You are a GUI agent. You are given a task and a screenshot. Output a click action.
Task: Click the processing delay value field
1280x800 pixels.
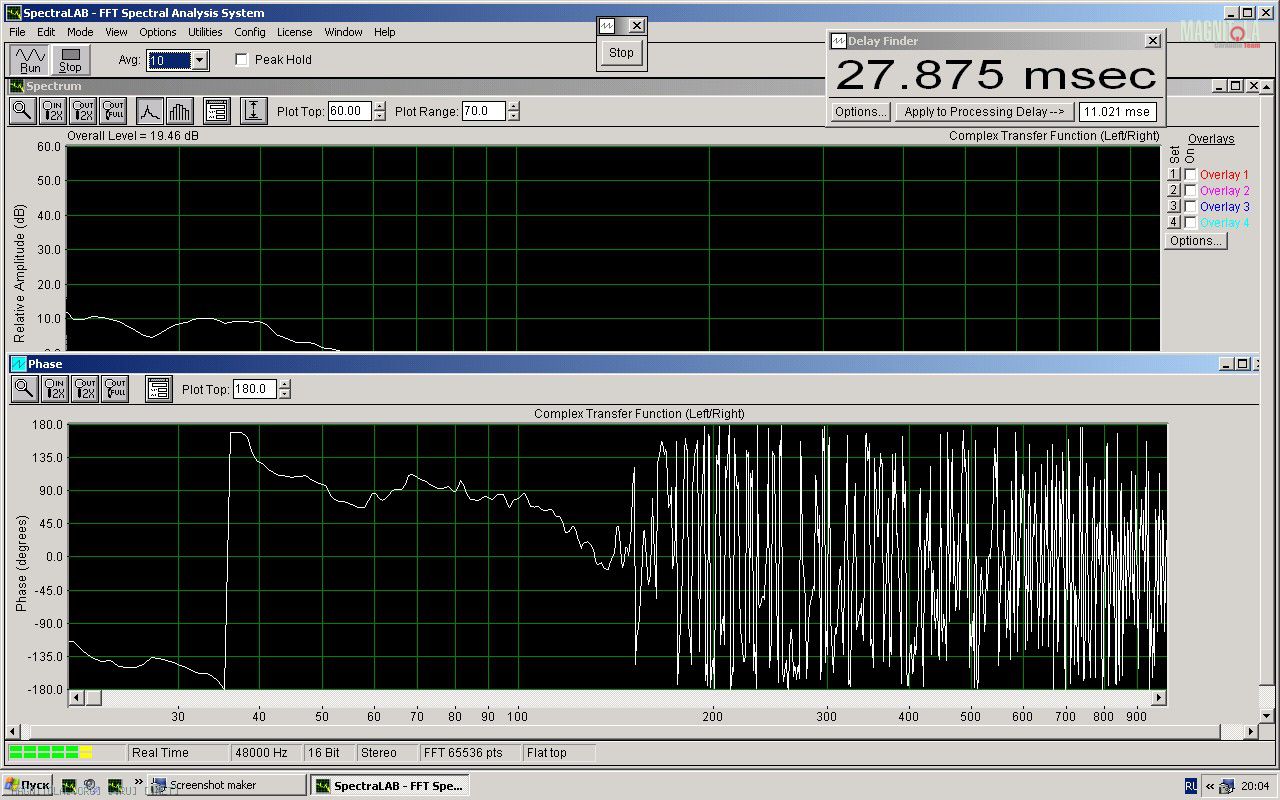tap(1117, 112)
